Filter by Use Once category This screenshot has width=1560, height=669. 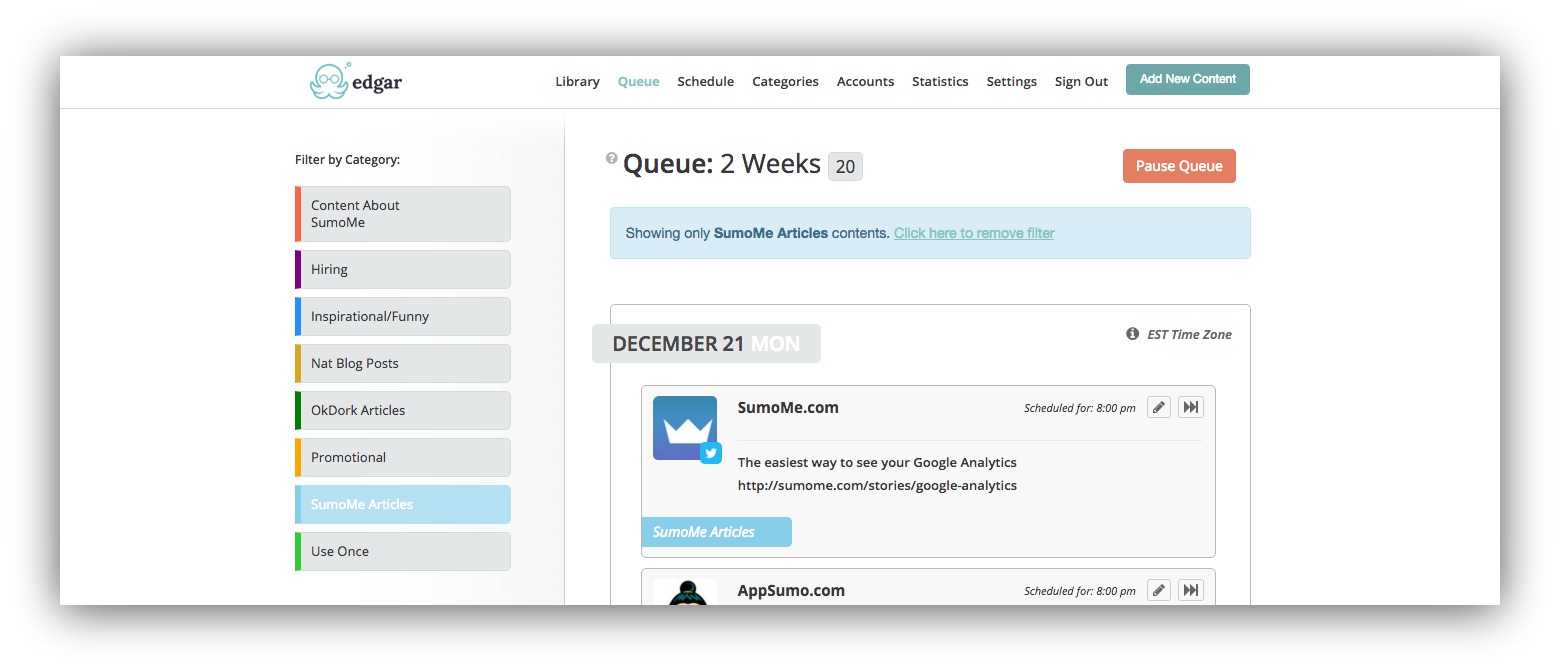click(x=403, y=551)
